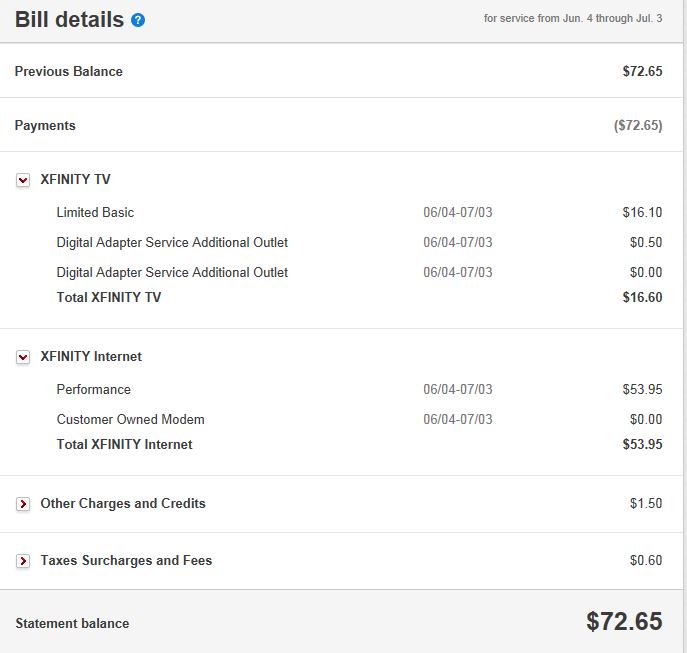Expand Taxes Surcharges and Fees arrow
Image resolution: width=687 pixels, height=653 pixels.
point(23,561)
